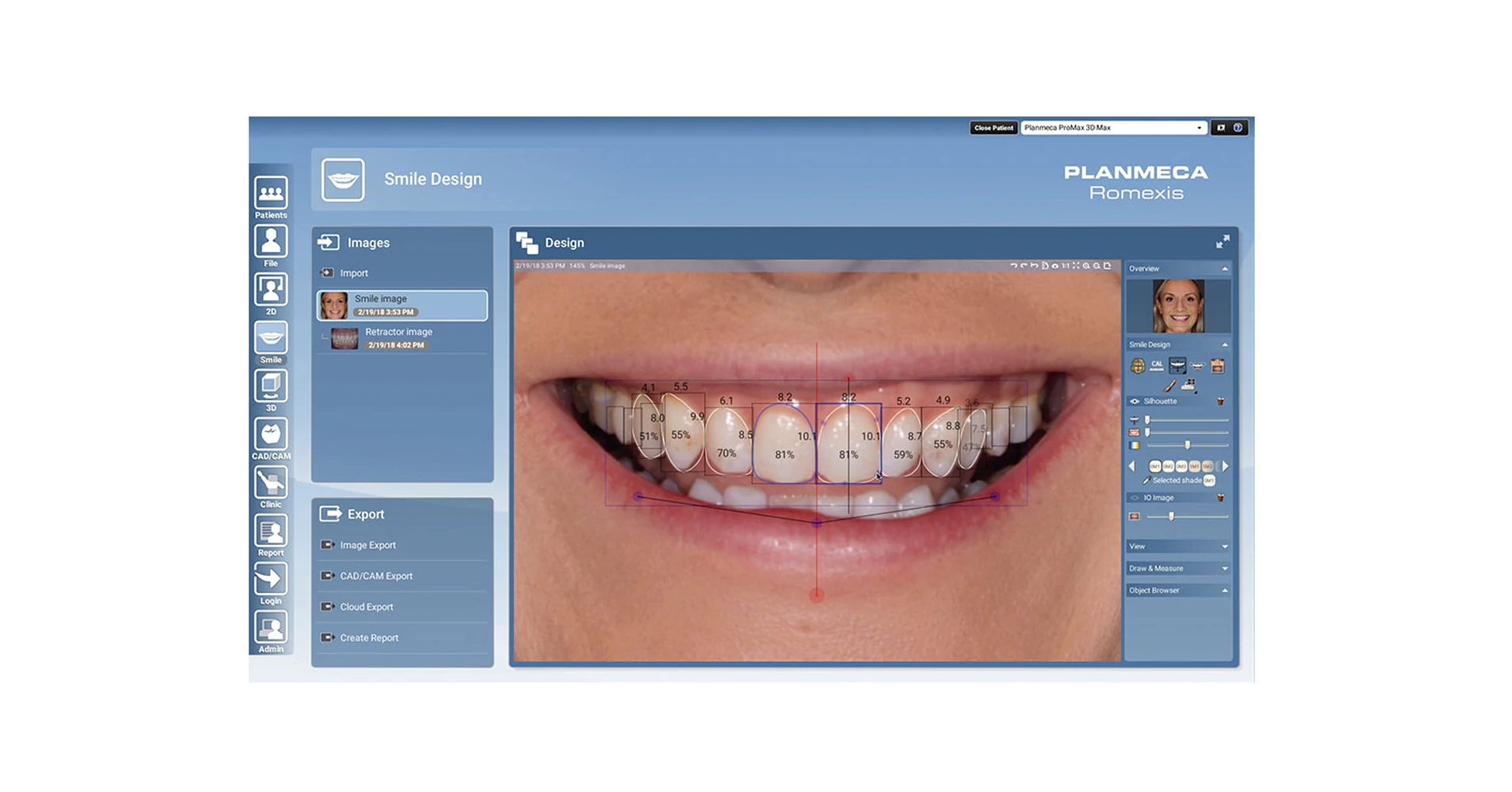Toggle Silhouette visibility with the eye icon
Screen dimensions: 1512x792
pos(1135,401)
